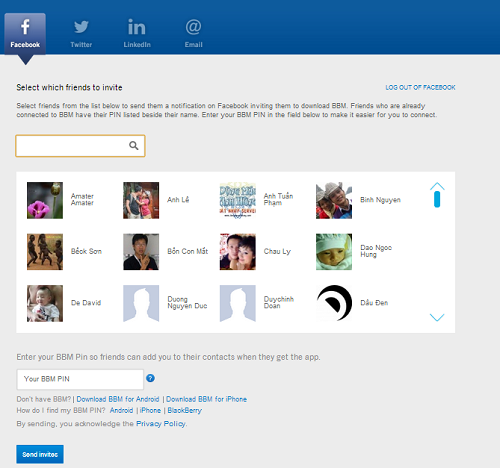500x468 pixels.
Task: Select Dao Ngoc Hung's baby photo
Action: (334, 252)
